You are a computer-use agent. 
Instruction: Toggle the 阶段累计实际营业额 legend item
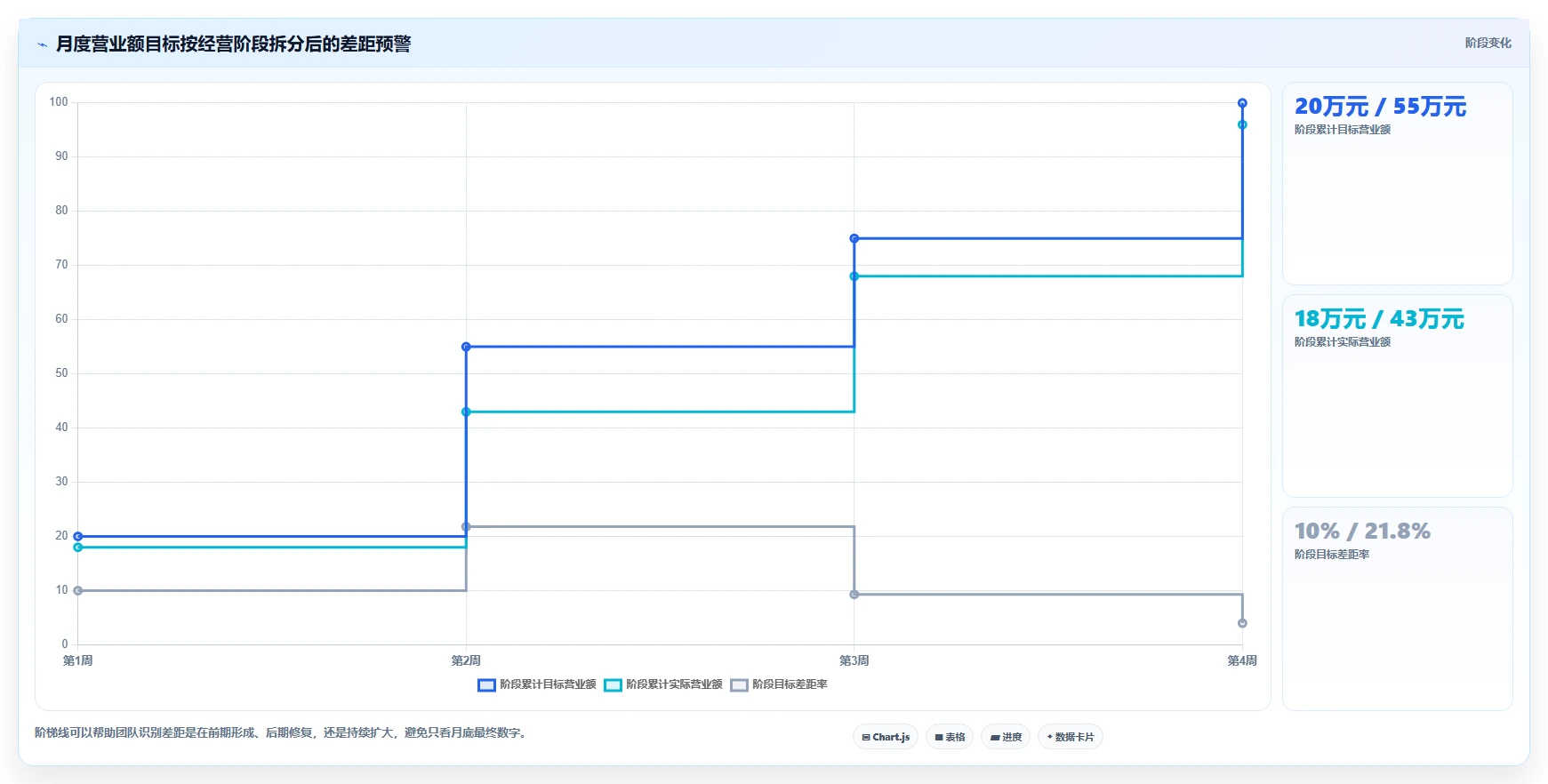coord(663,684)
